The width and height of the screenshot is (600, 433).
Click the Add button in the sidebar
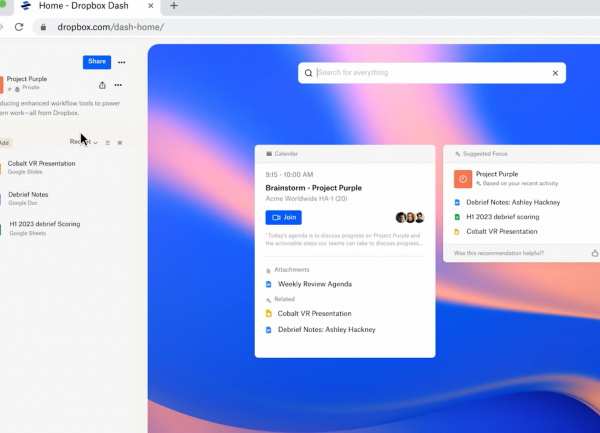click(x=4, y=143)
